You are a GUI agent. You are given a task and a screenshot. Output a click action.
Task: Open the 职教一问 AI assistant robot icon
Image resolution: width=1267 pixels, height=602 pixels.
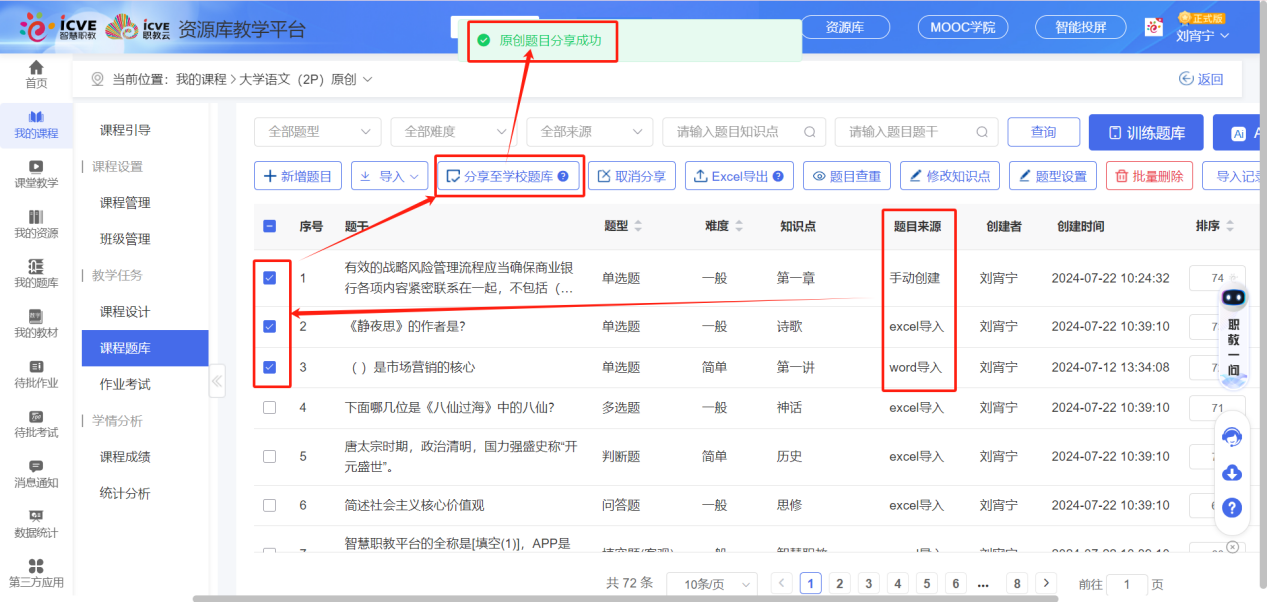[x=1232, y=296]
